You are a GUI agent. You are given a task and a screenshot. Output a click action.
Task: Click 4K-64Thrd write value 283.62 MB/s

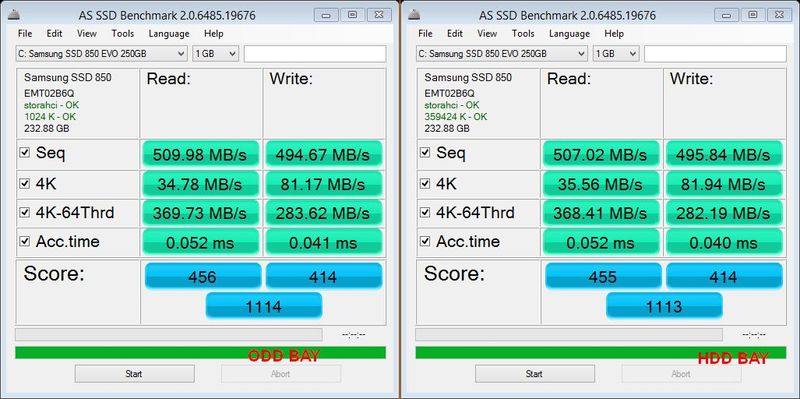pyautogui.click(x=323, y=213)
